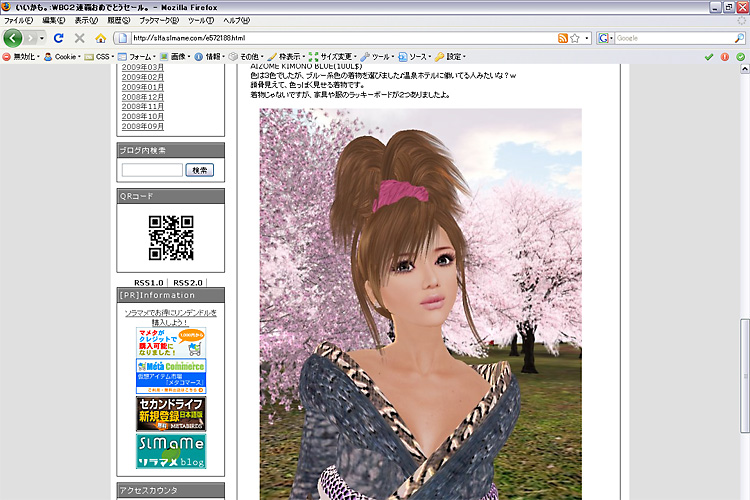Image resolution: width=750 pixels, height=500 pixels.
Task: Click the vertical scrollbar thumb
Action: (745, 376)
